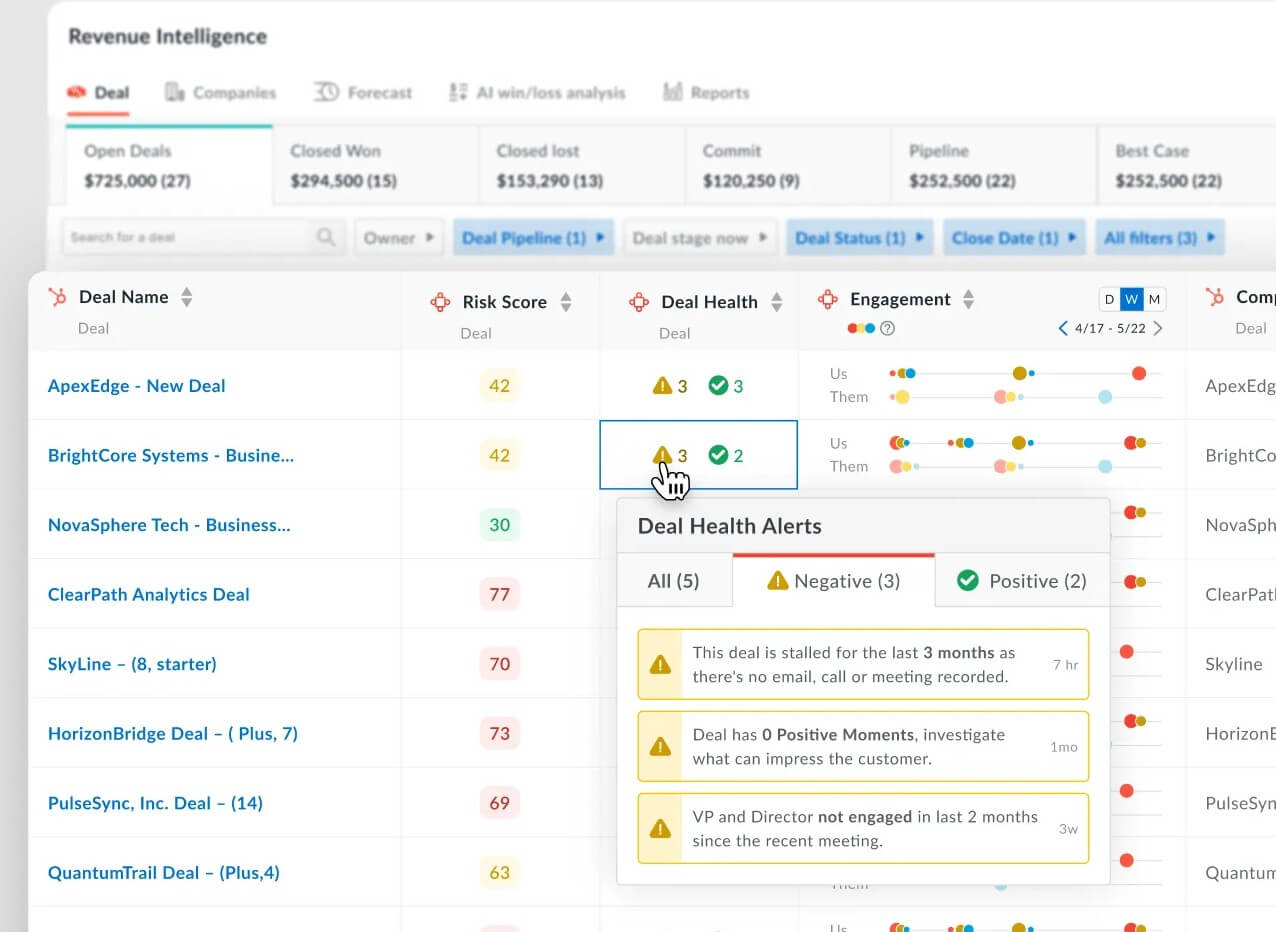Go to the Reports tab
This screenshot has width=1276, height=932.
click(x=706, y=93)
